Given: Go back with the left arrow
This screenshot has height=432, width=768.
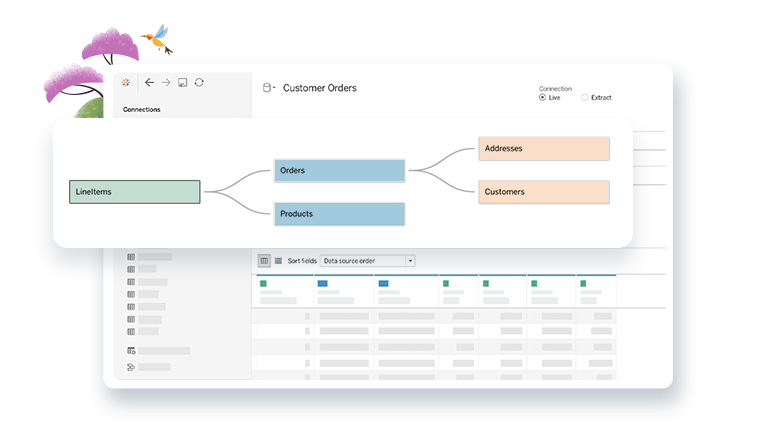Looking at the screenshot, I should [149, 83].
